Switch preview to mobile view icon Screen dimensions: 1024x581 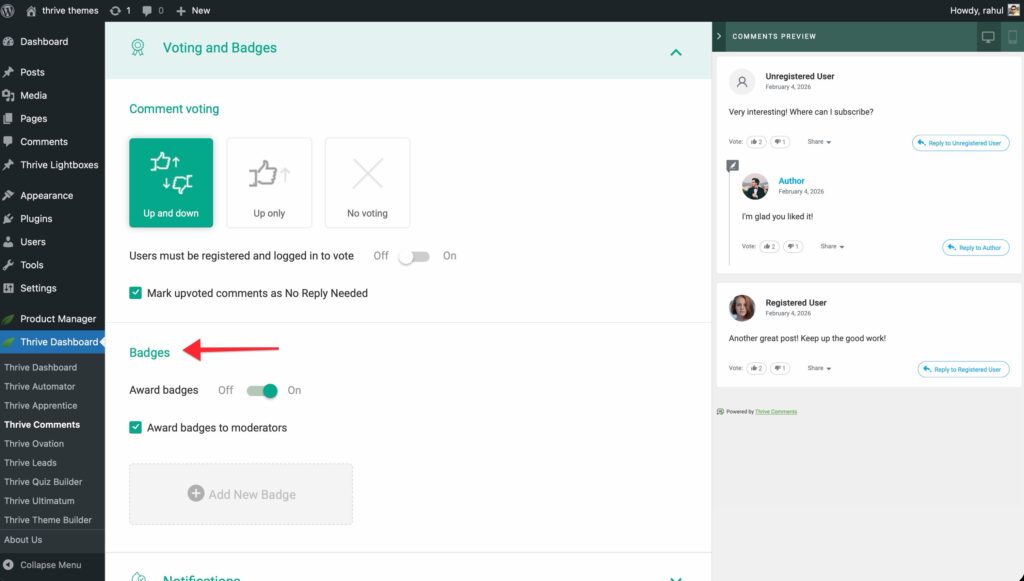point(1012,37)
